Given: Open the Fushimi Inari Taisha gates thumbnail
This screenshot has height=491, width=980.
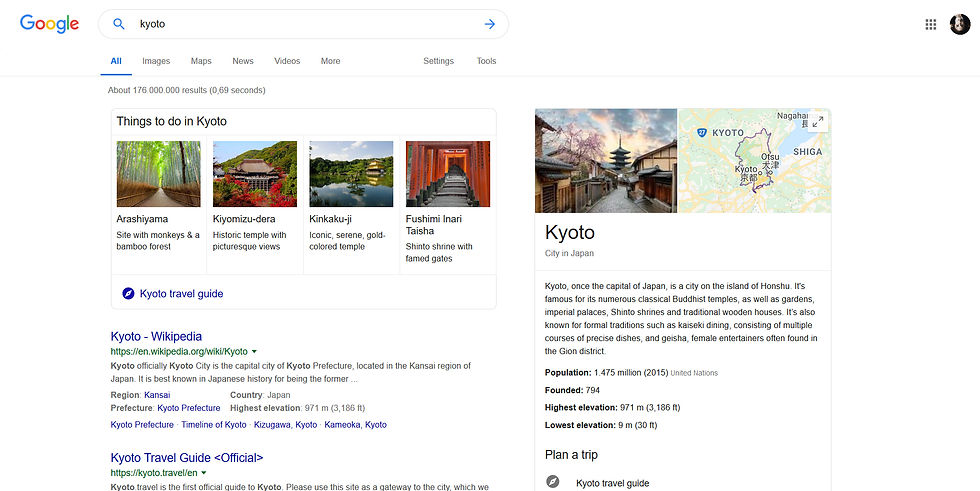Looking at the screenshot, I should pos(448,174).
